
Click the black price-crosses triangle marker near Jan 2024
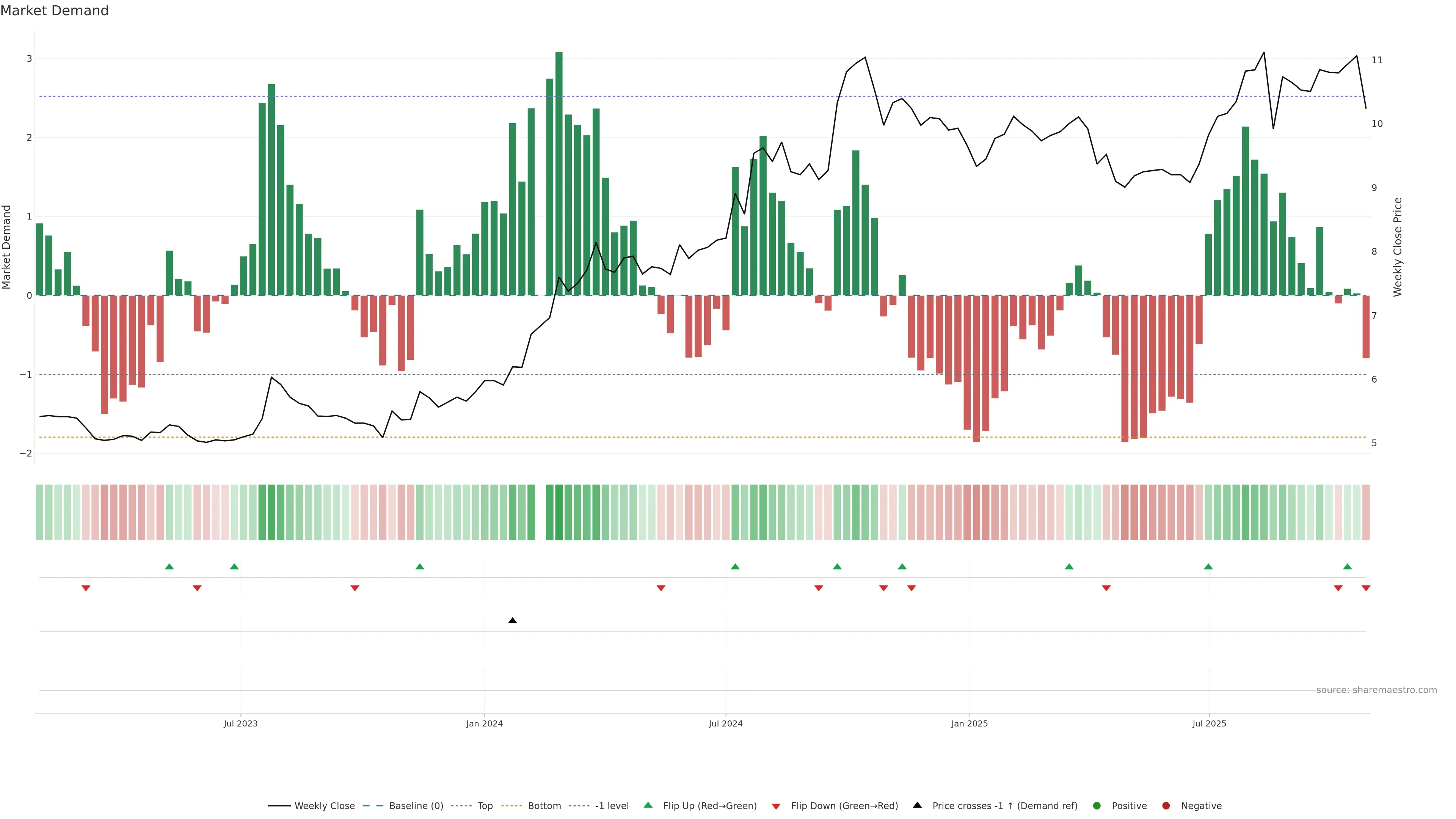(x=512, y=621)
